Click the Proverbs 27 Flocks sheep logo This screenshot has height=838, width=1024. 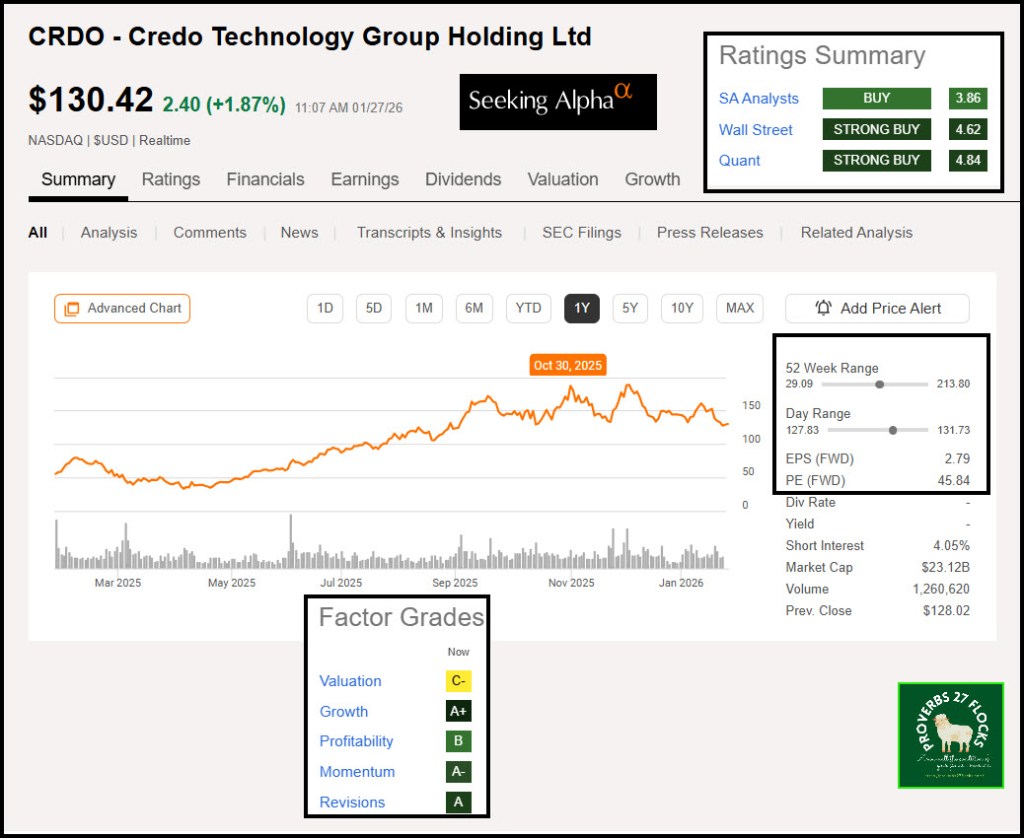[950, 735]
